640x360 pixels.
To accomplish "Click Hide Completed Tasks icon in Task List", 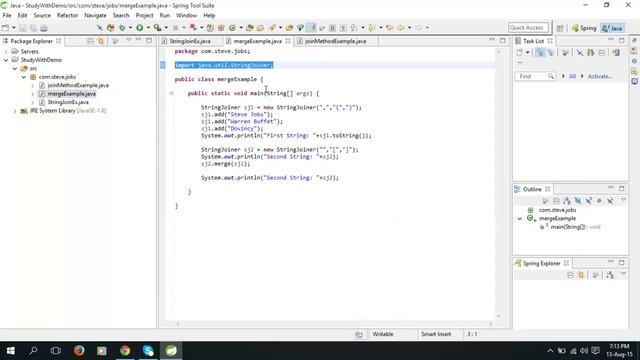I will click(x=580, y=53).
